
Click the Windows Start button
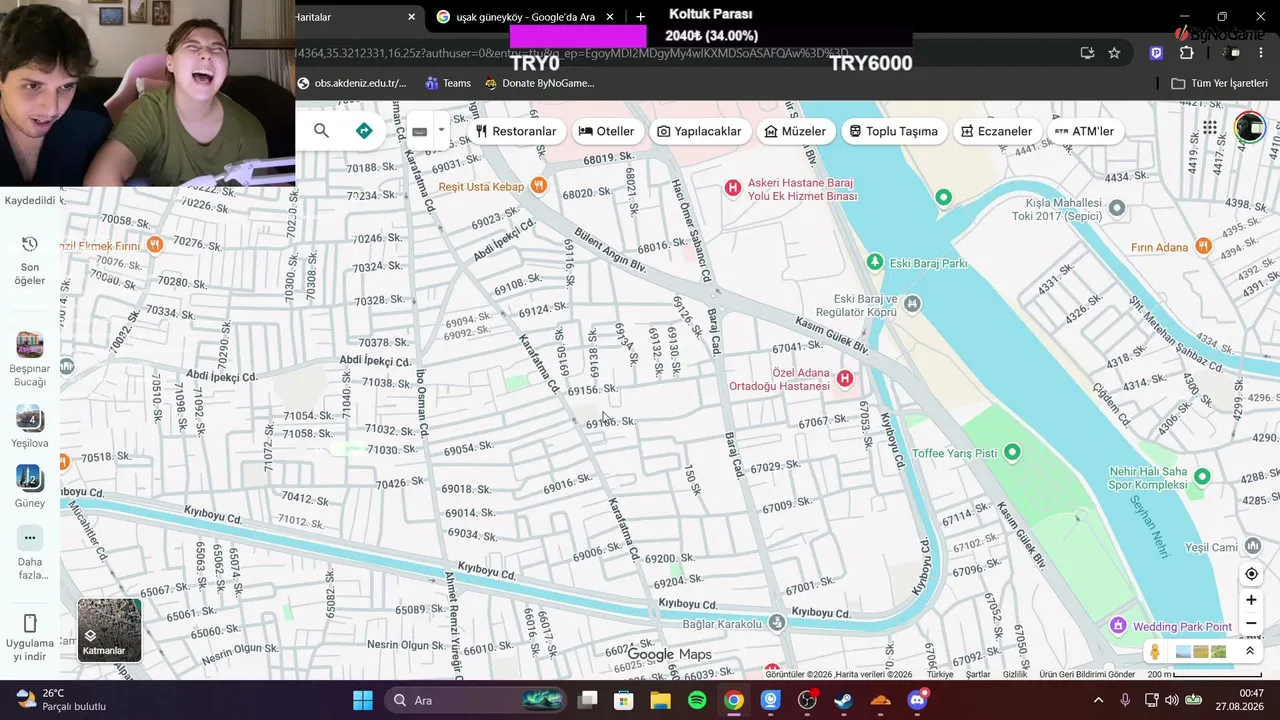click(362, 700)
